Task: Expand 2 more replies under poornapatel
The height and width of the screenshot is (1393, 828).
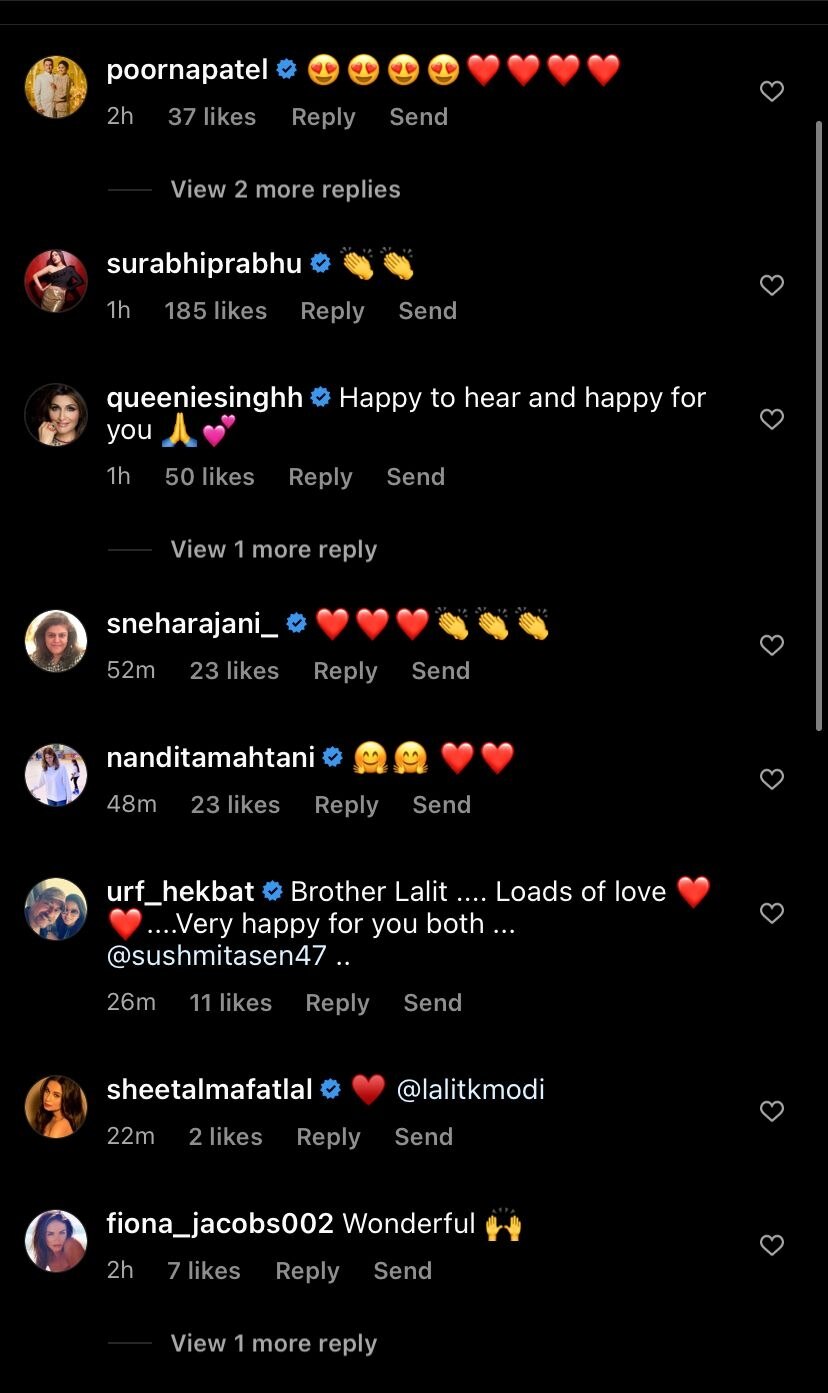Action: tap(285, 190)
